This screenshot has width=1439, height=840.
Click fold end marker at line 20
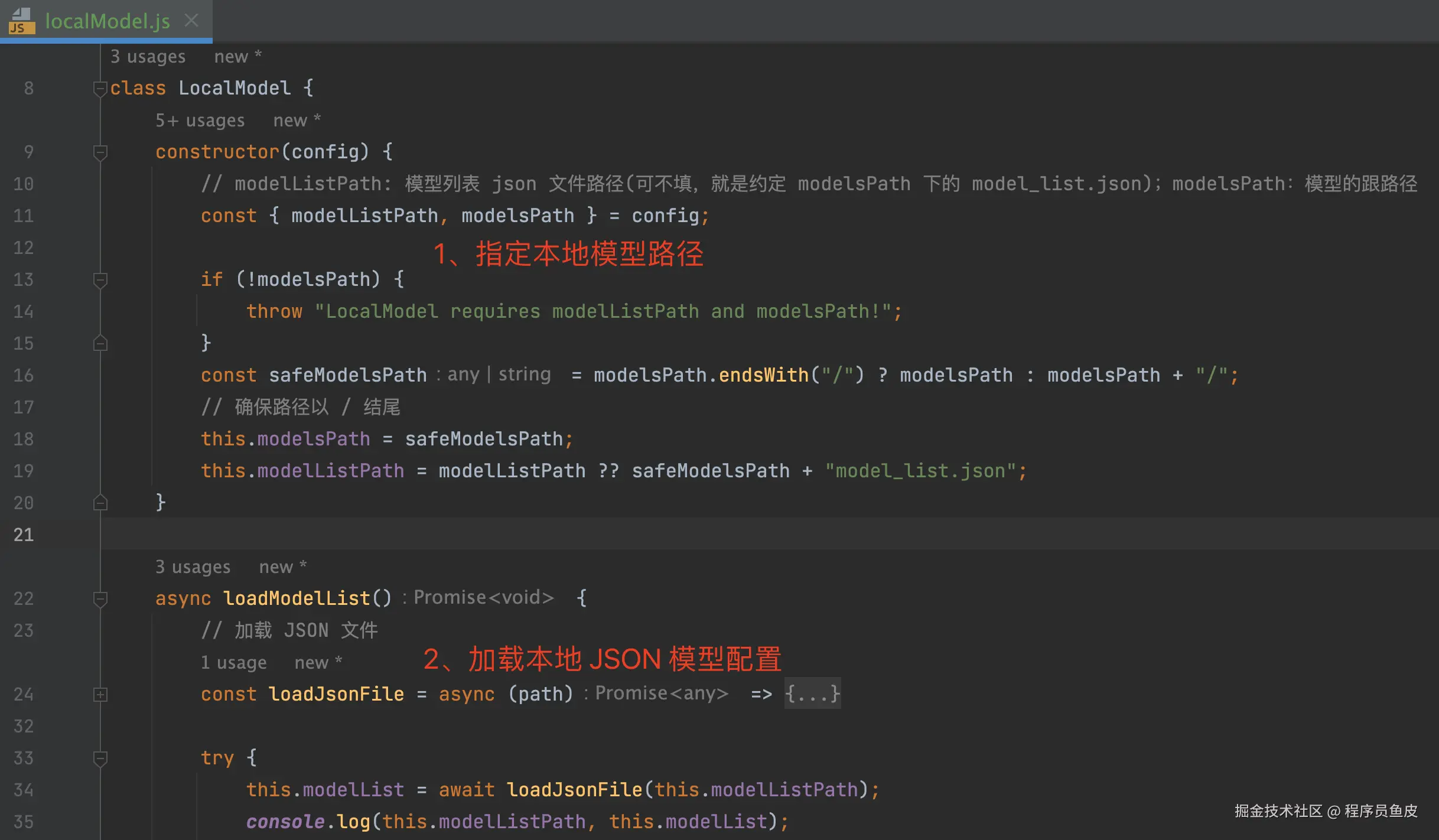click(x=100, y=503)
